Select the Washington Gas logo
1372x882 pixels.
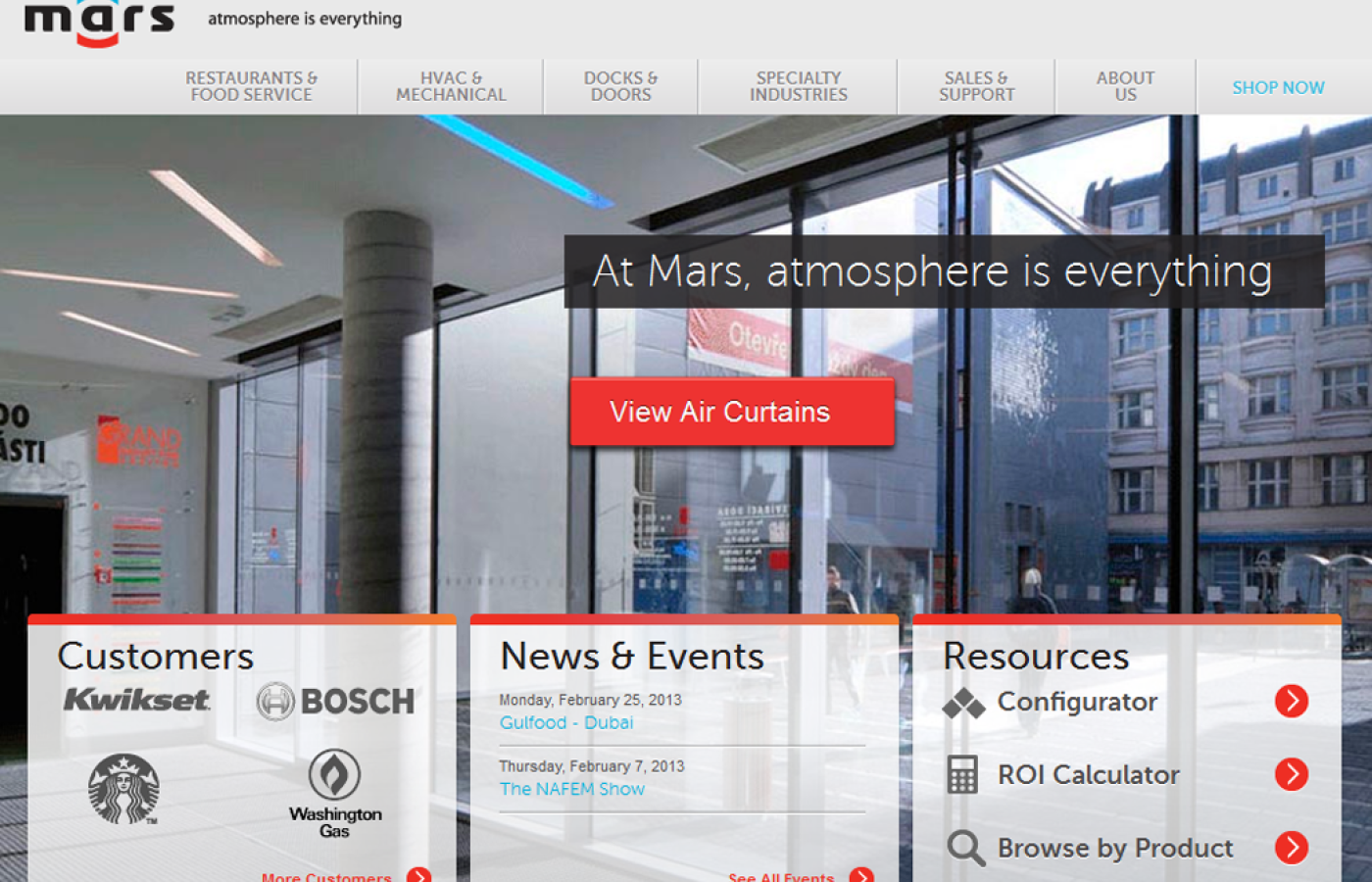click(x=335, y=794)
